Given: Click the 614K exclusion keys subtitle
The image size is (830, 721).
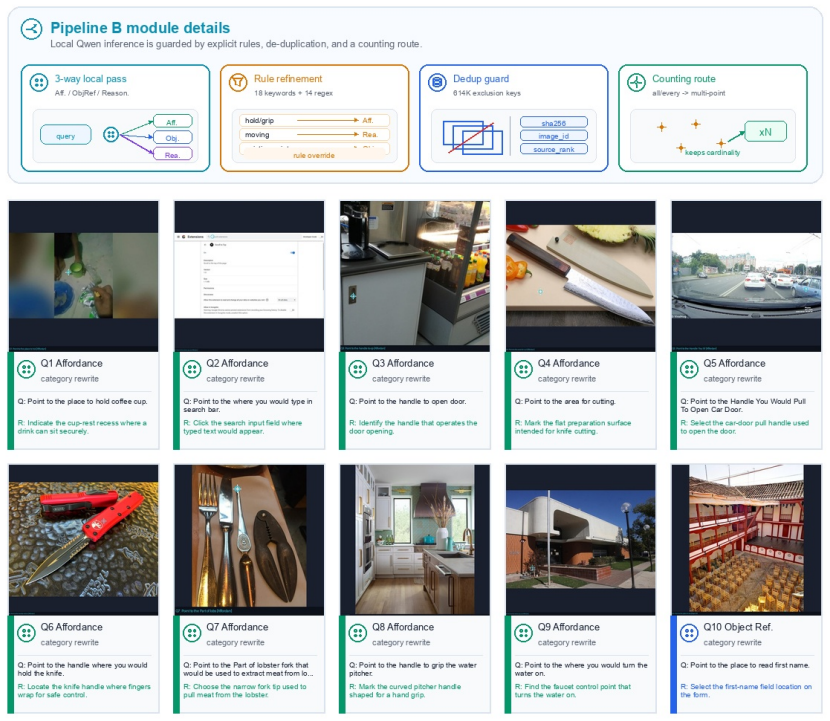Looking at the screenshot, I should click(x=486, y=93).
